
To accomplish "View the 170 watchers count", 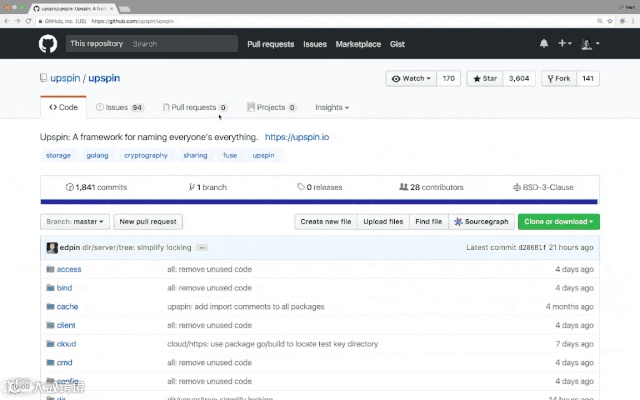I will [x=449, y=78].
